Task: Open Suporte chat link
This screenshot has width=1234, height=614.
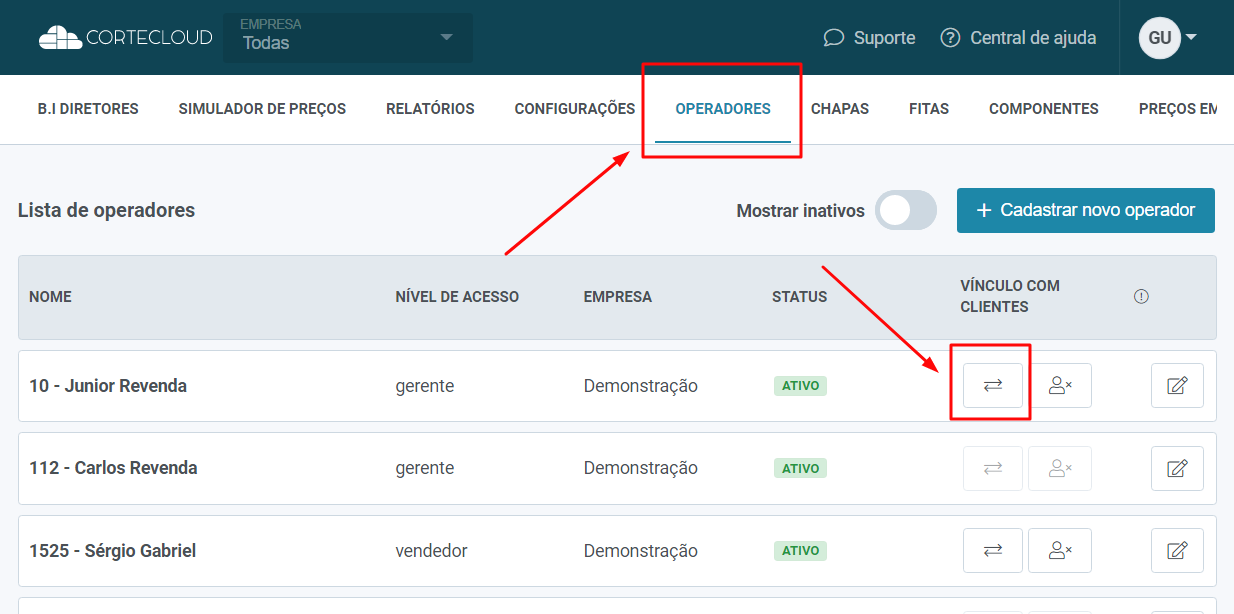Action: coord(869,37)
